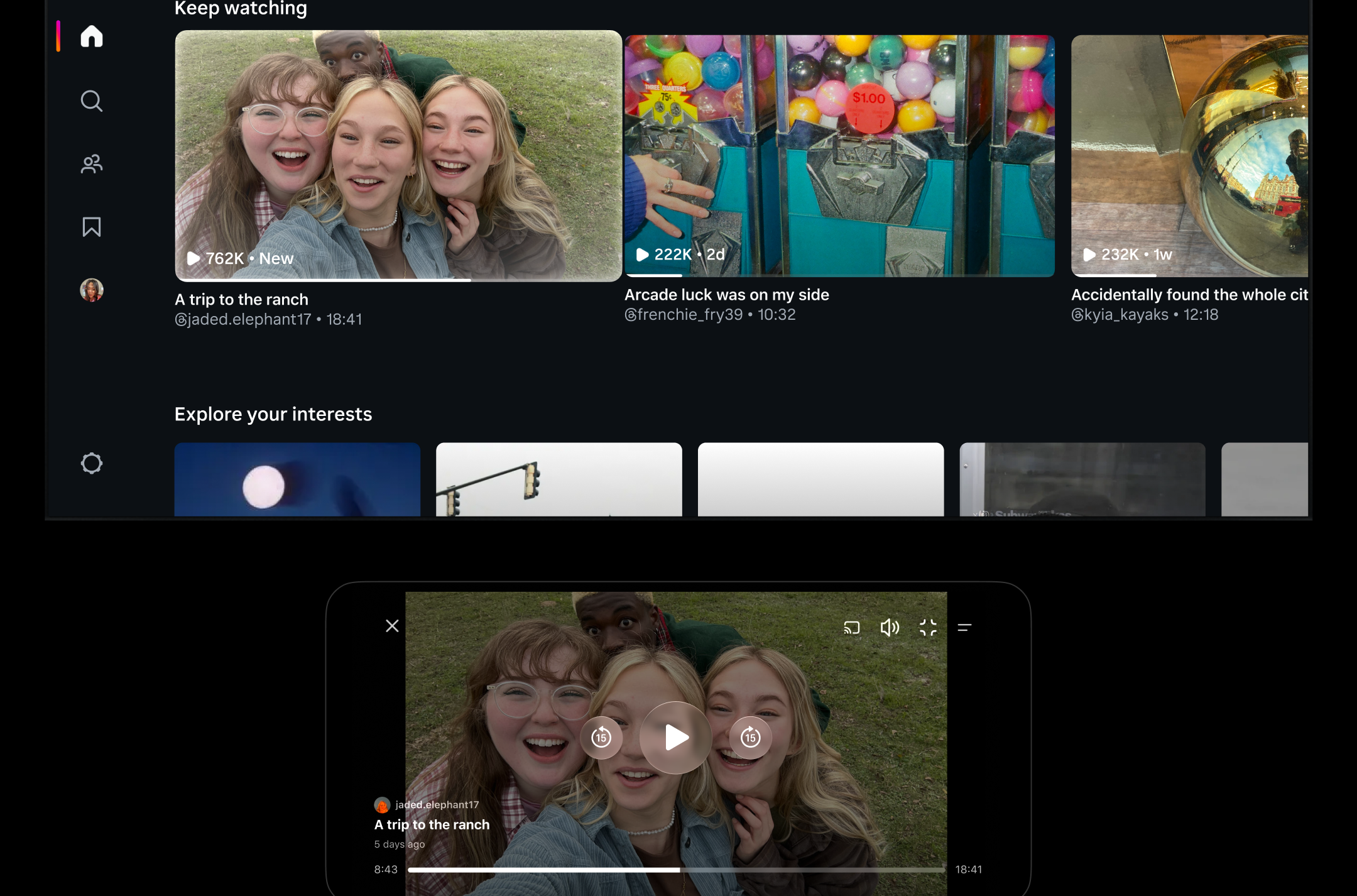Click the '222K • 2d' view count badge
Image resolution: width=1357 pixels, height=896 pixels.
coord(680,254)
